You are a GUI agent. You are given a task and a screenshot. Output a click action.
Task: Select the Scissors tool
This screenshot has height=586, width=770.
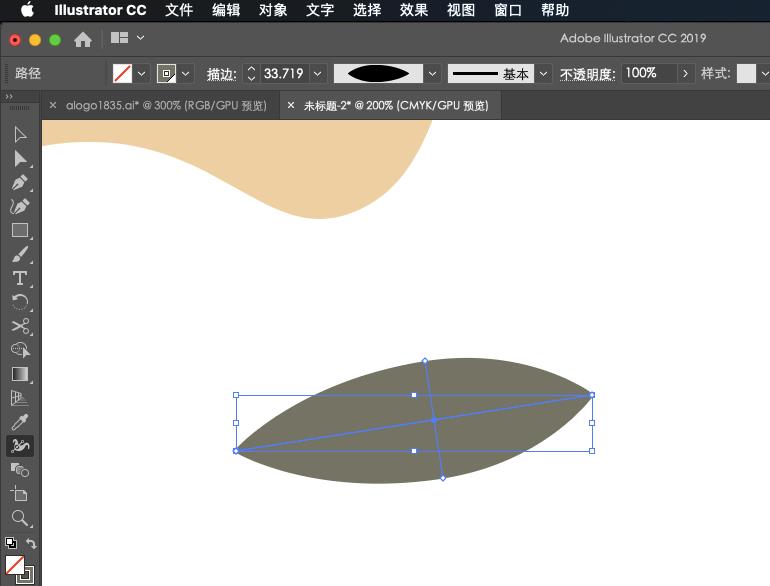pyautogui.click(x=20, y=326)
